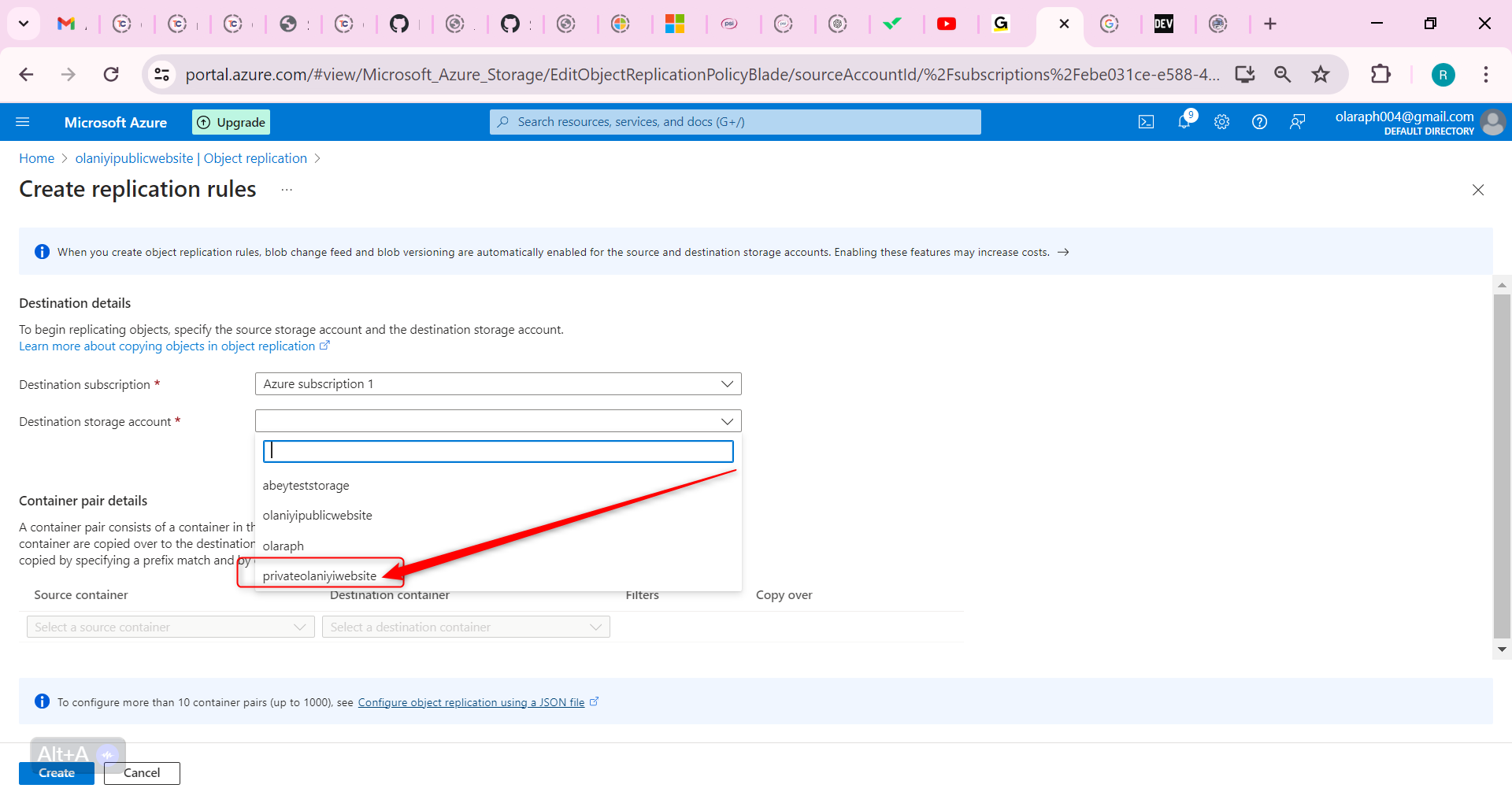
Task: Select abeyteststorage from the list
Action: click(x=498, y=486)
